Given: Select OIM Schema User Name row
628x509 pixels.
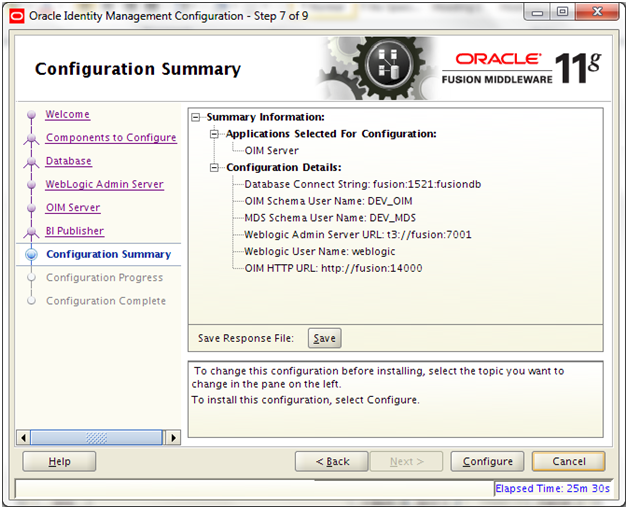Looking at the screenshot, I should 328,201.
